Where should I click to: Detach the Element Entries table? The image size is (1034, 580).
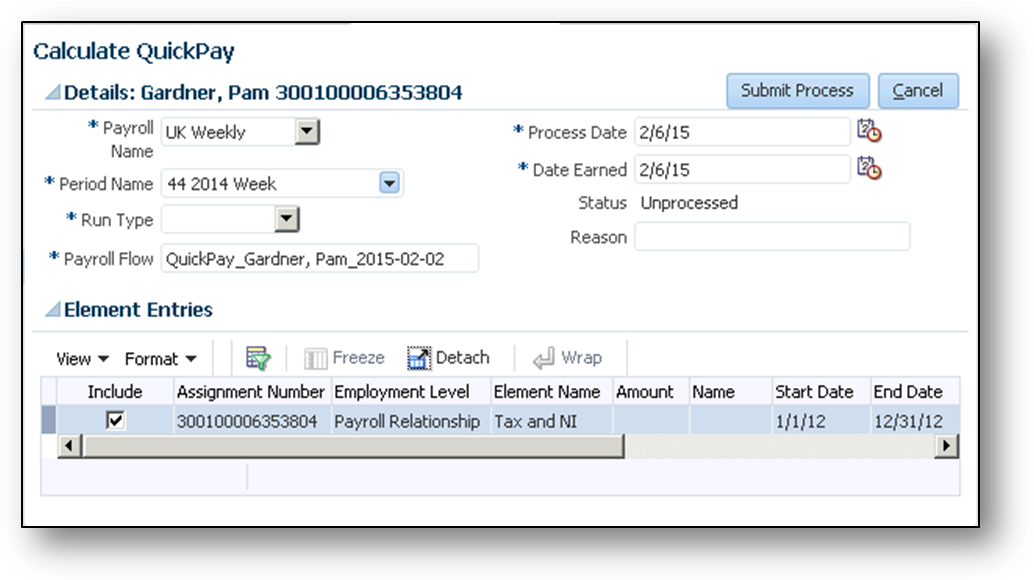coord(448,358)
